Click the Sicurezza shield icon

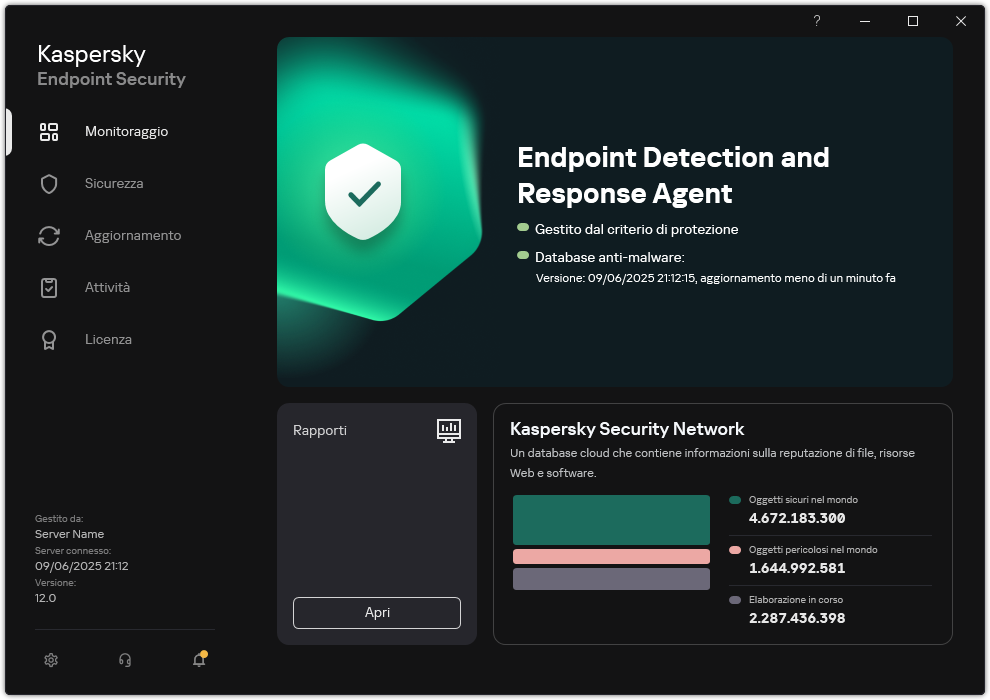pyautogui.click(x=49, y=184)
